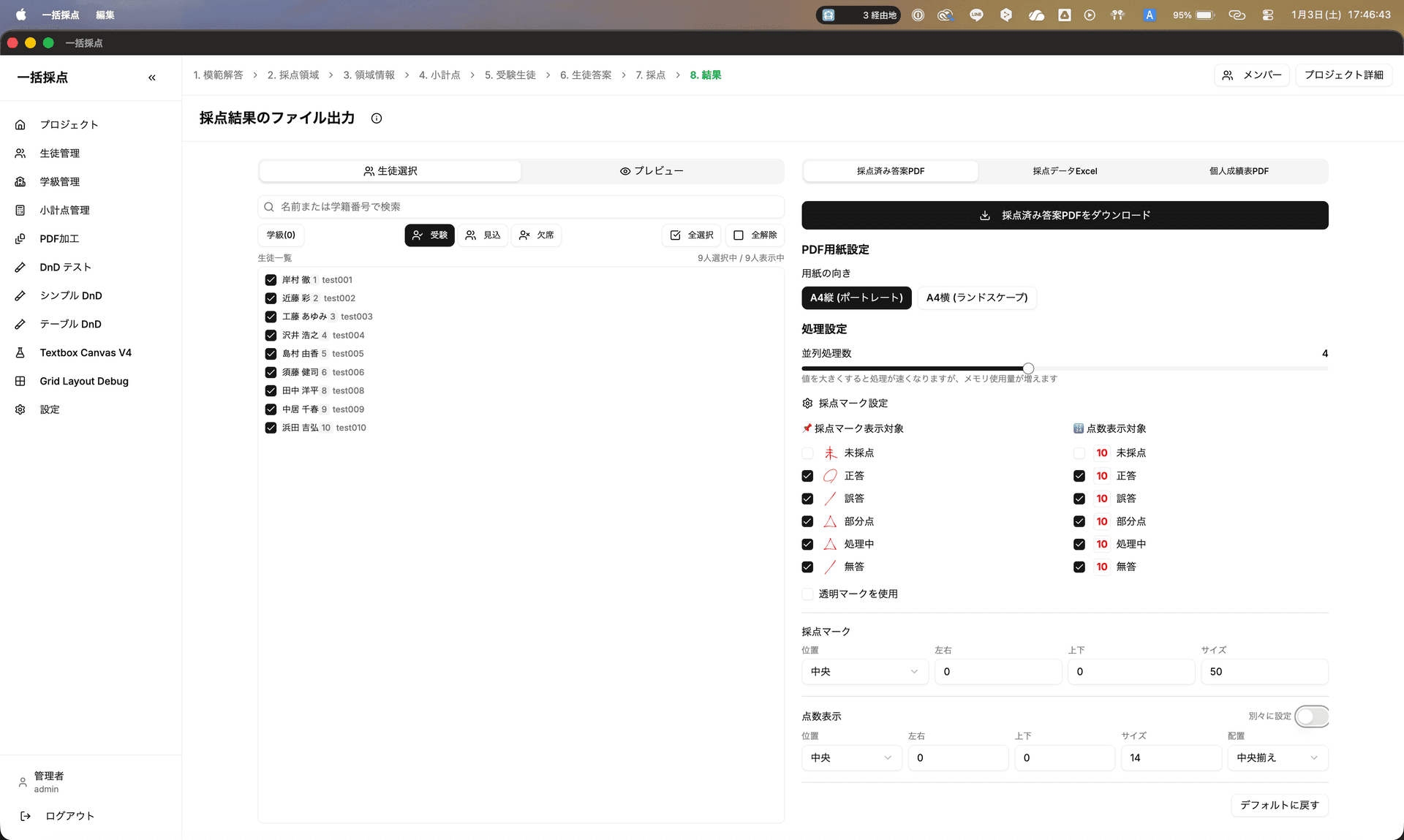Enable 透明マークを使用
Image resolution: width=1404 pixels, height=840 pixels.
tap(807, 594)
